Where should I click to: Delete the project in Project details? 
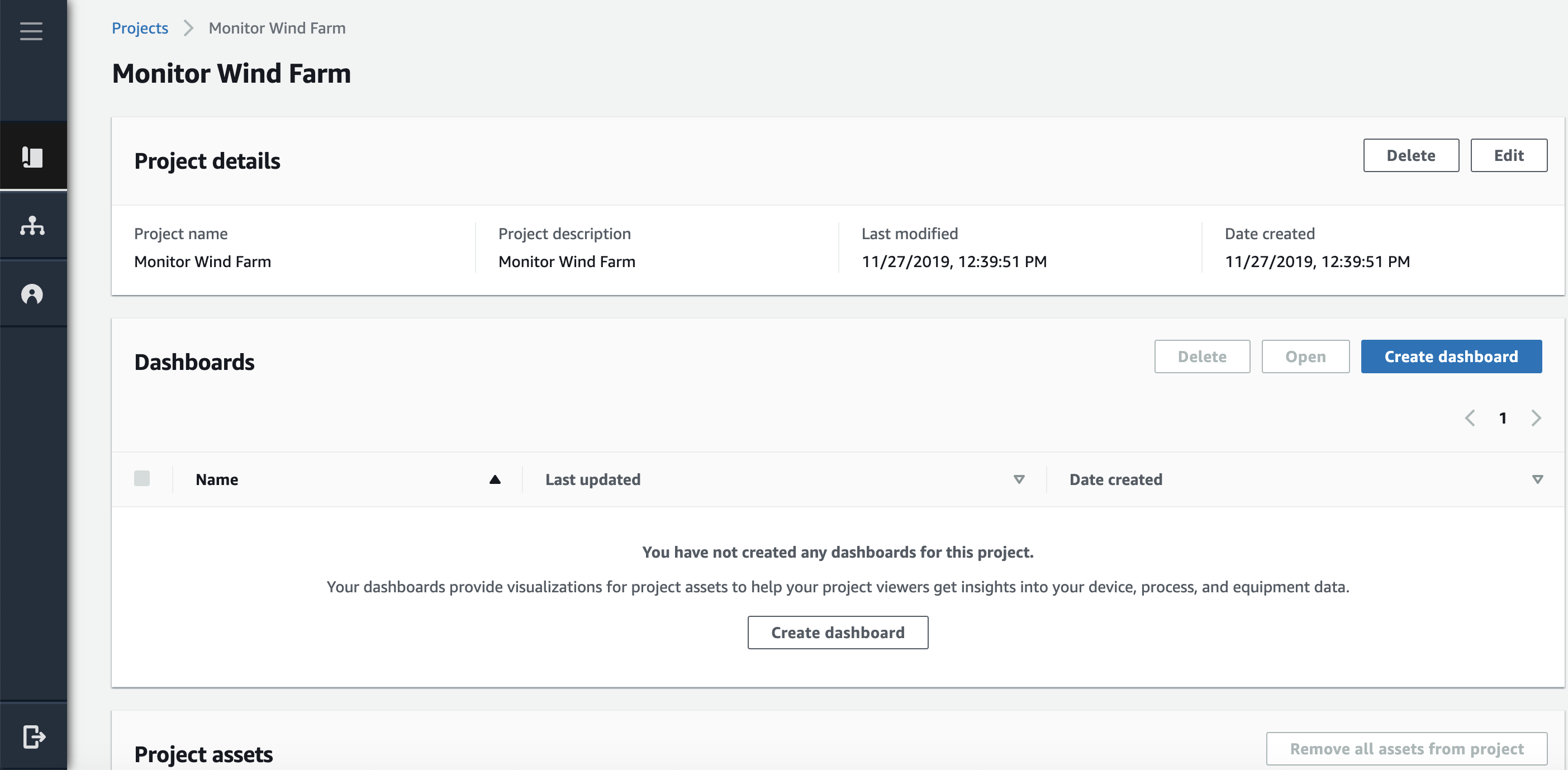[x=1410, y=155]
